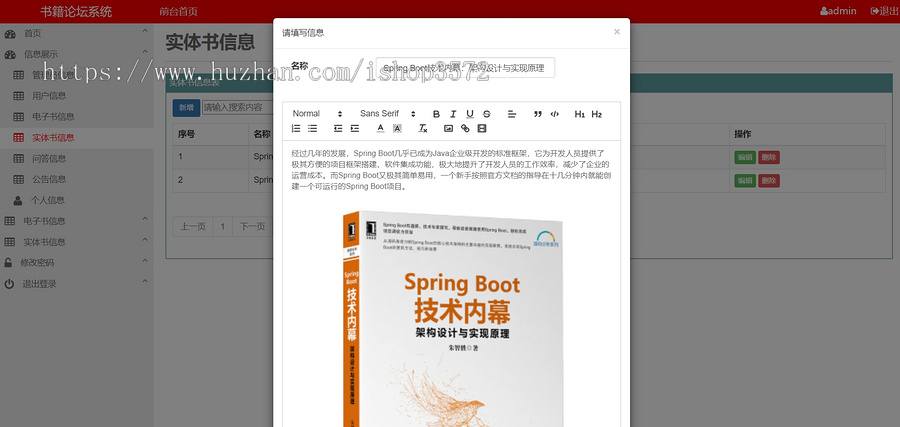Open 电子书信息 under 信息展示
The height and width of the screenshot is (427, 900).
[53, 117]
